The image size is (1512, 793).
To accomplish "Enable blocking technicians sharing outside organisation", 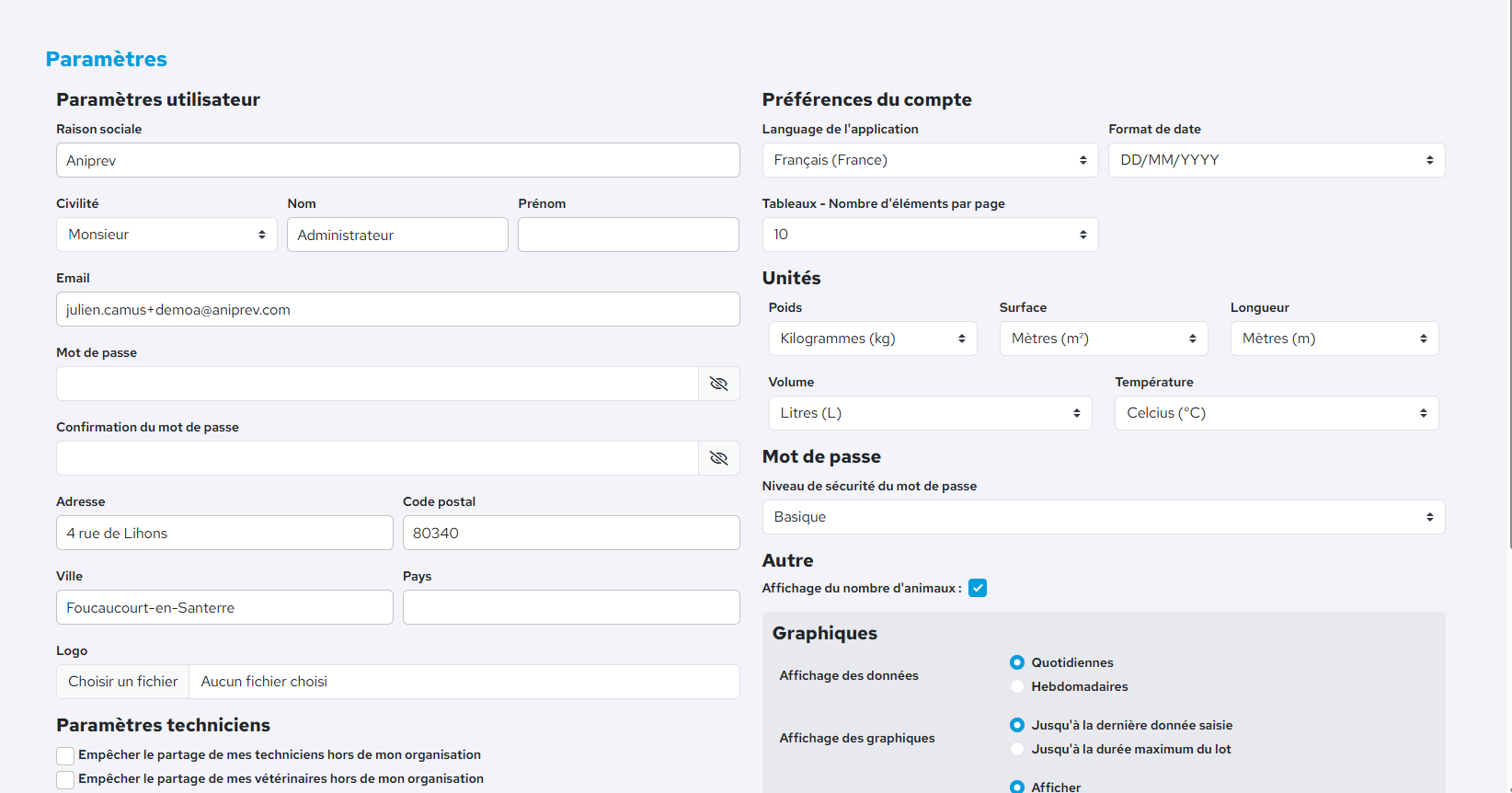I will (x=65, y=756).
